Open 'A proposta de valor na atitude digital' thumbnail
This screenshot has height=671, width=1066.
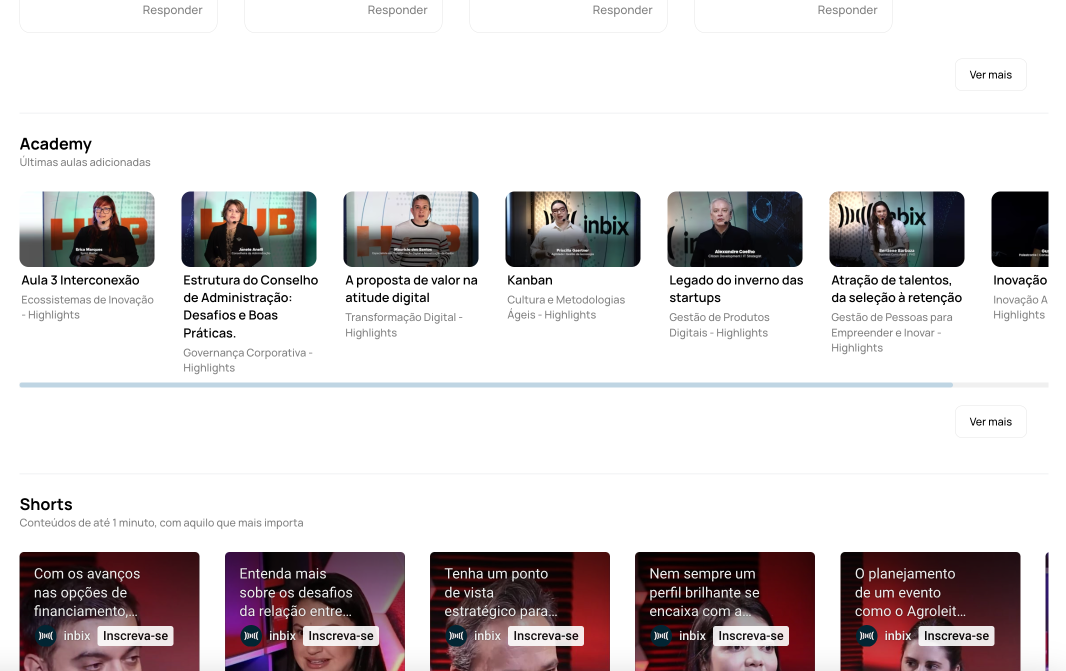coord(411,229)
